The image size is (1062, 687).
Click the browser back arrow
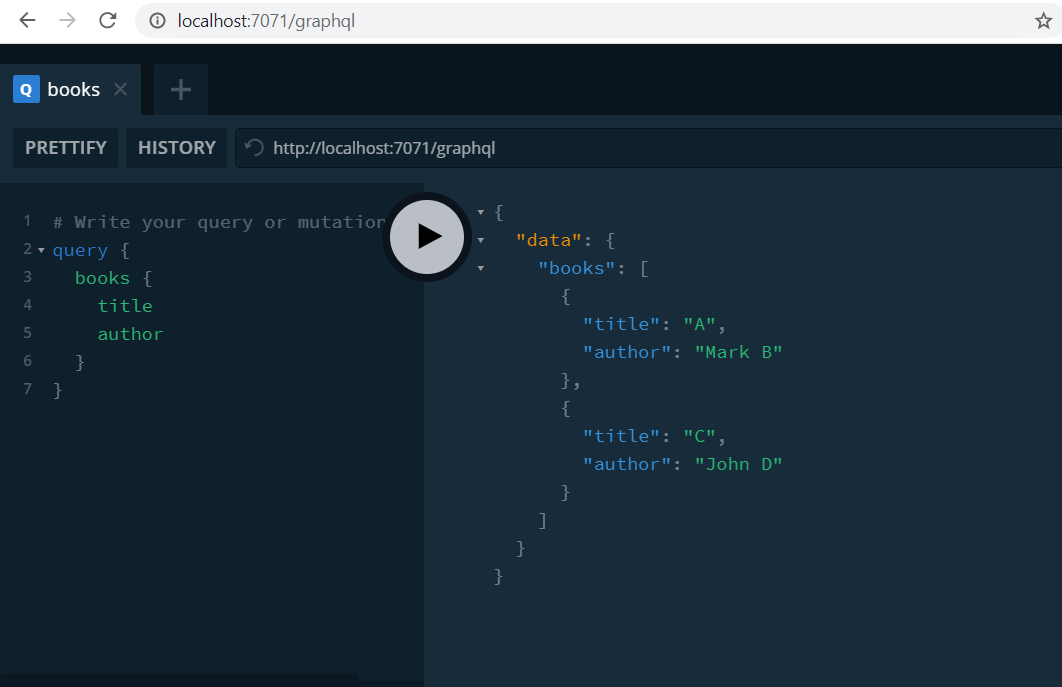(27, 20)
